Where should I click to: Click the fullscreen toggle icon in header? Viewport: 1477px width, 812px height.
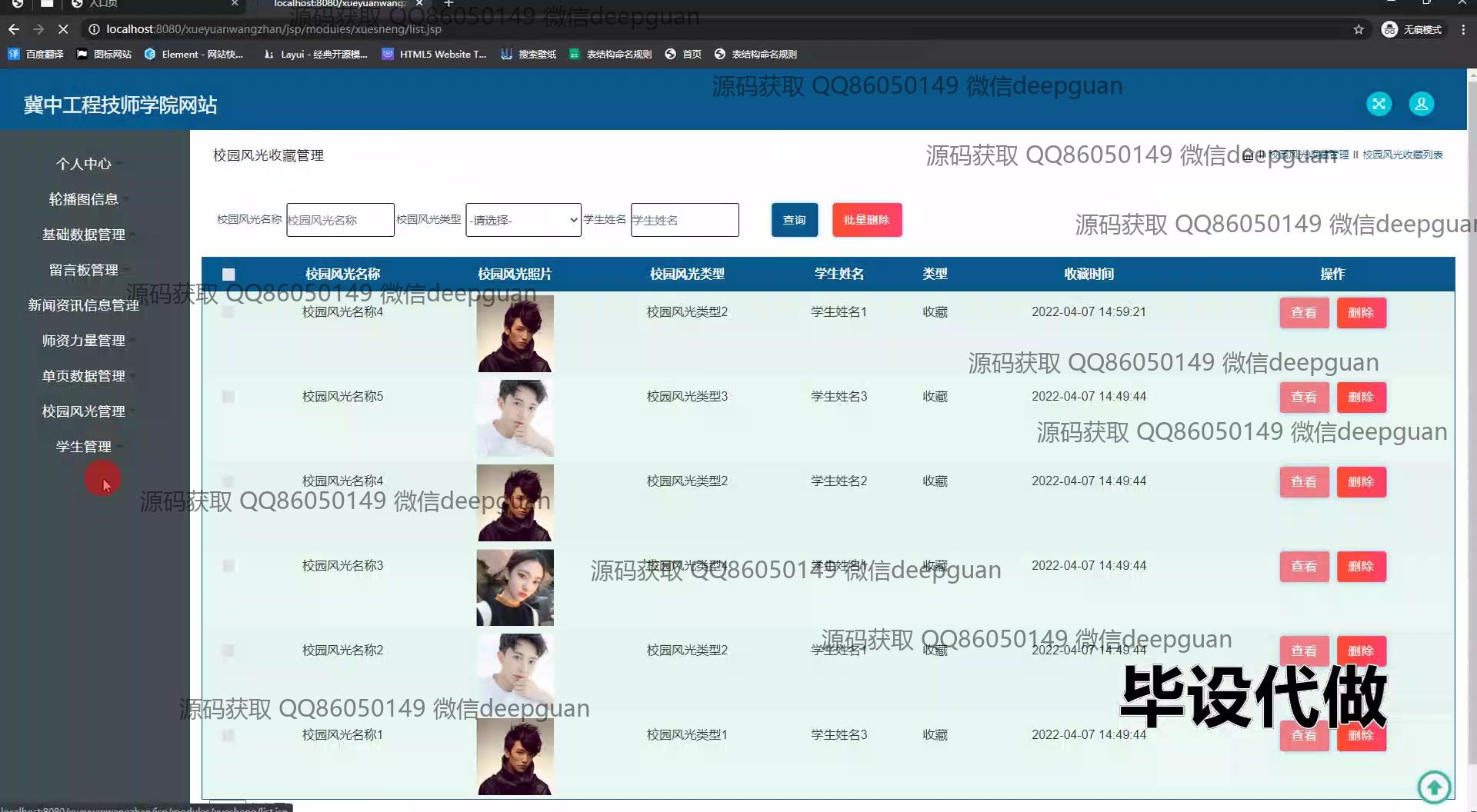click(x=1379, y=104)
